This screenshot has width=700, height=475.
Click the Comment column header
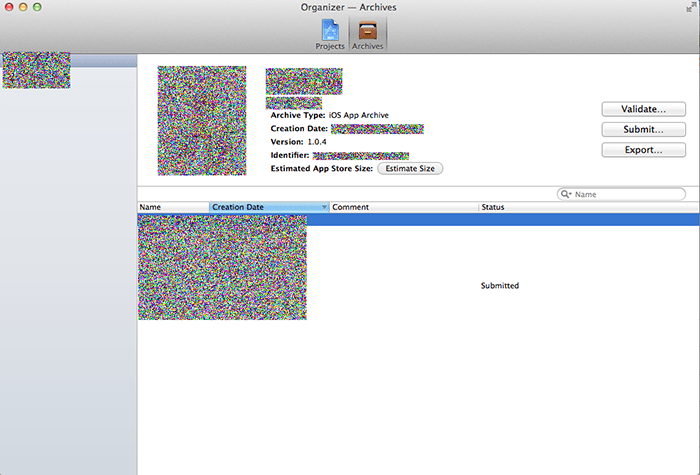point(403,207)
